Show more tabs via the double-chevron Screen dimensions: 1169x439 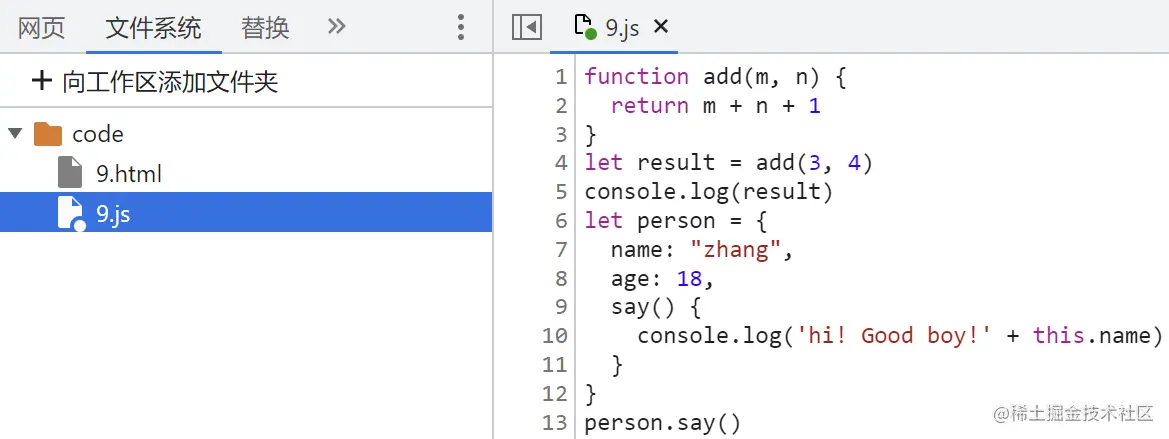(337, 27)
